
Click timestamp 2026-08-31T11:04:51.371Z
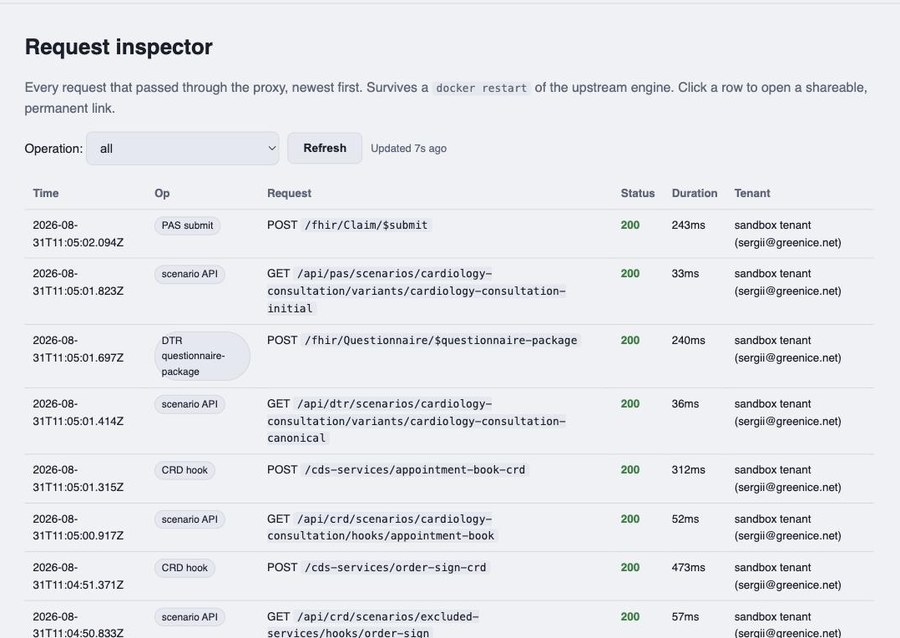[78, 576]
